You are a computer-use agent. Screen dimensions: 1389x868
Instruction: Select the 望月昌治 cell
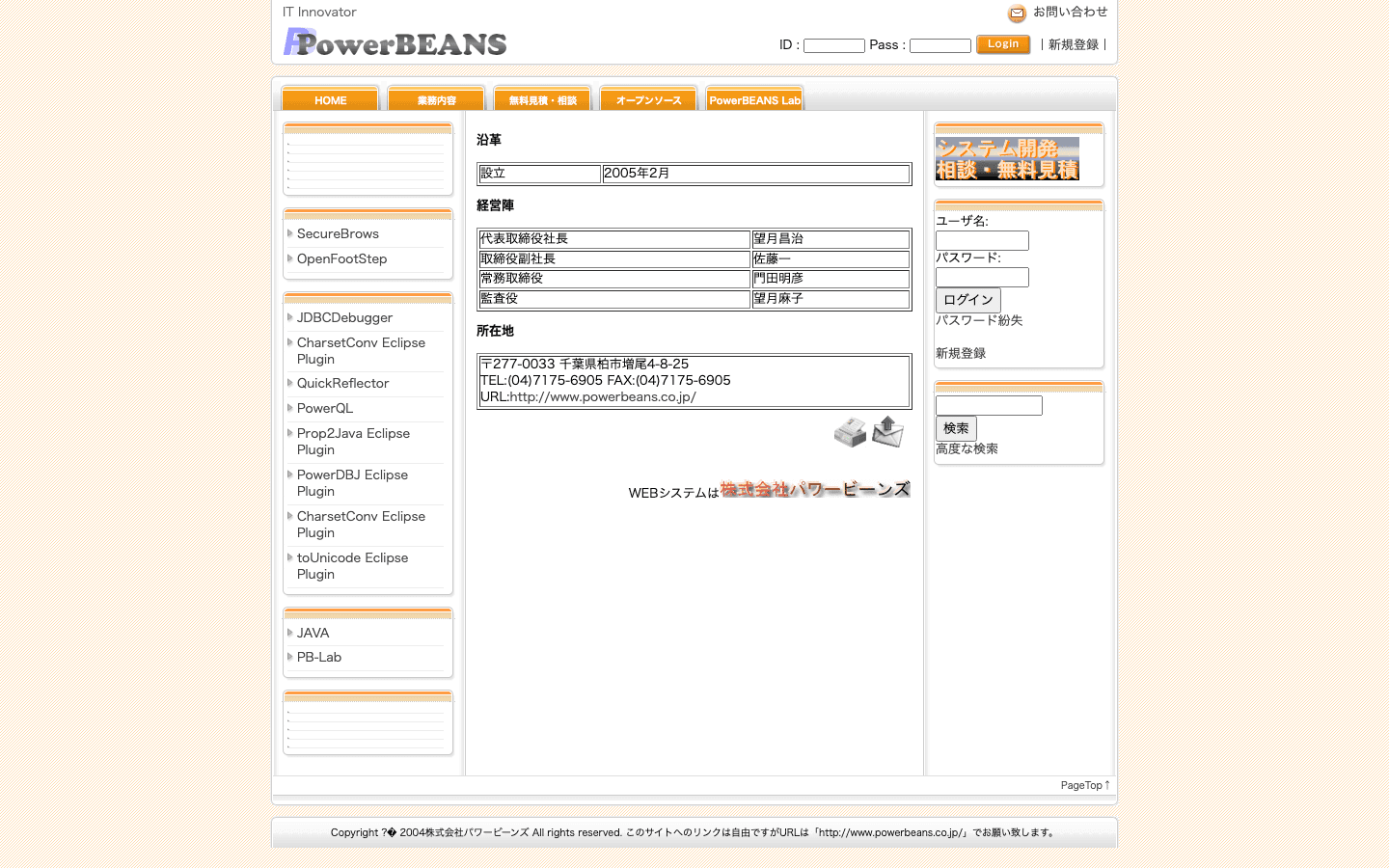click(831, 239)
